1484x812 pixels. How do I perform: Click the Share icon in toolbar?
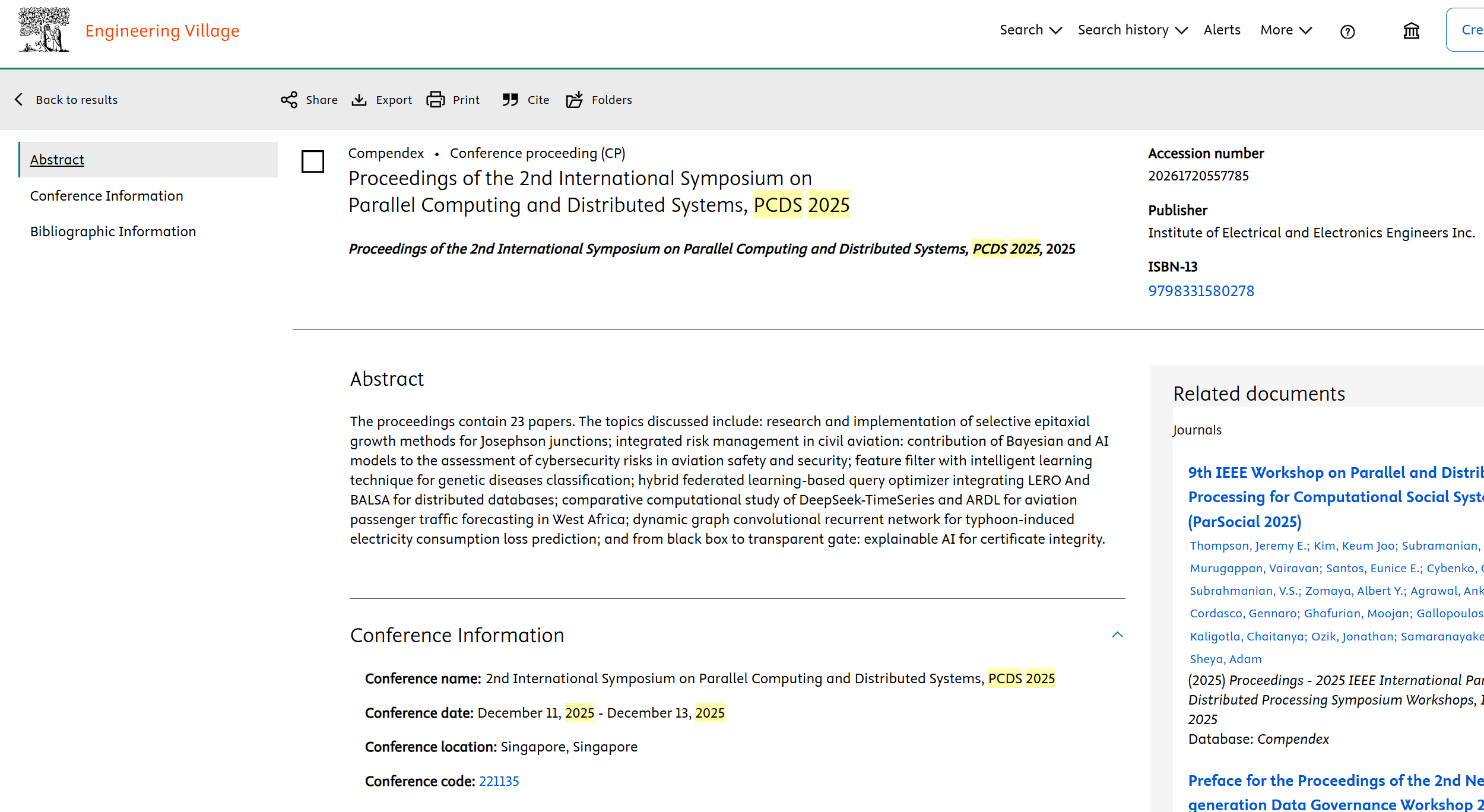click(x=289, y=100)
